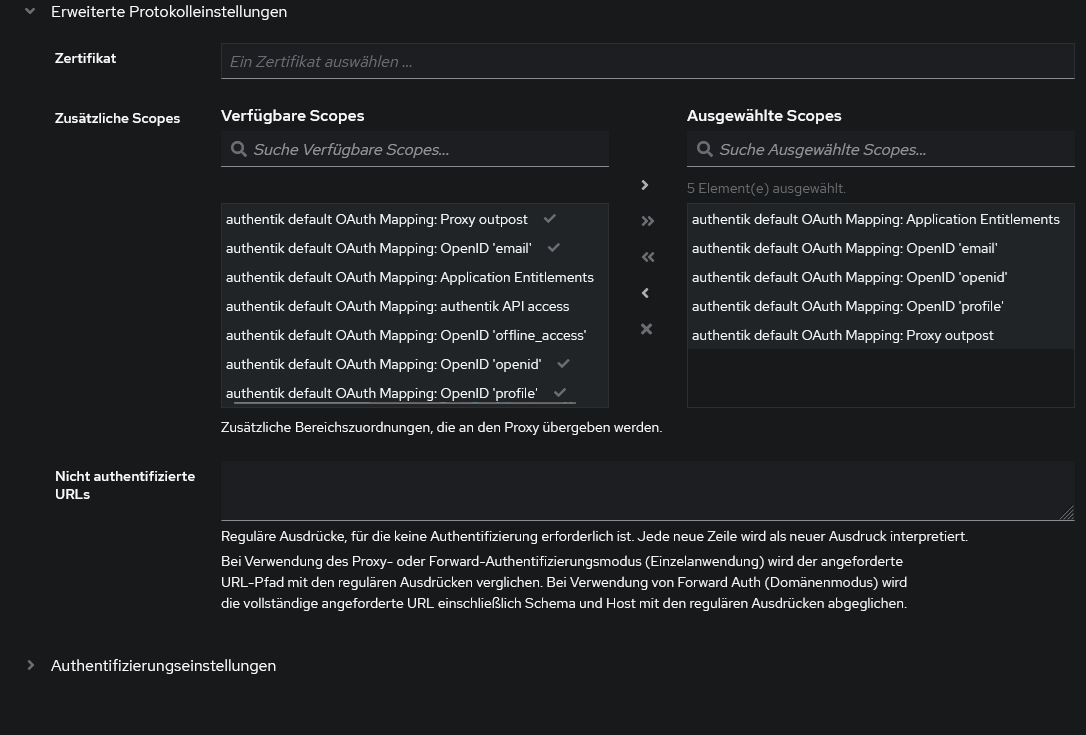Viewport: 1086px width, 735px height.
Task: Click the add selected single right-arrow icon
Action: [x=645, y=185]
